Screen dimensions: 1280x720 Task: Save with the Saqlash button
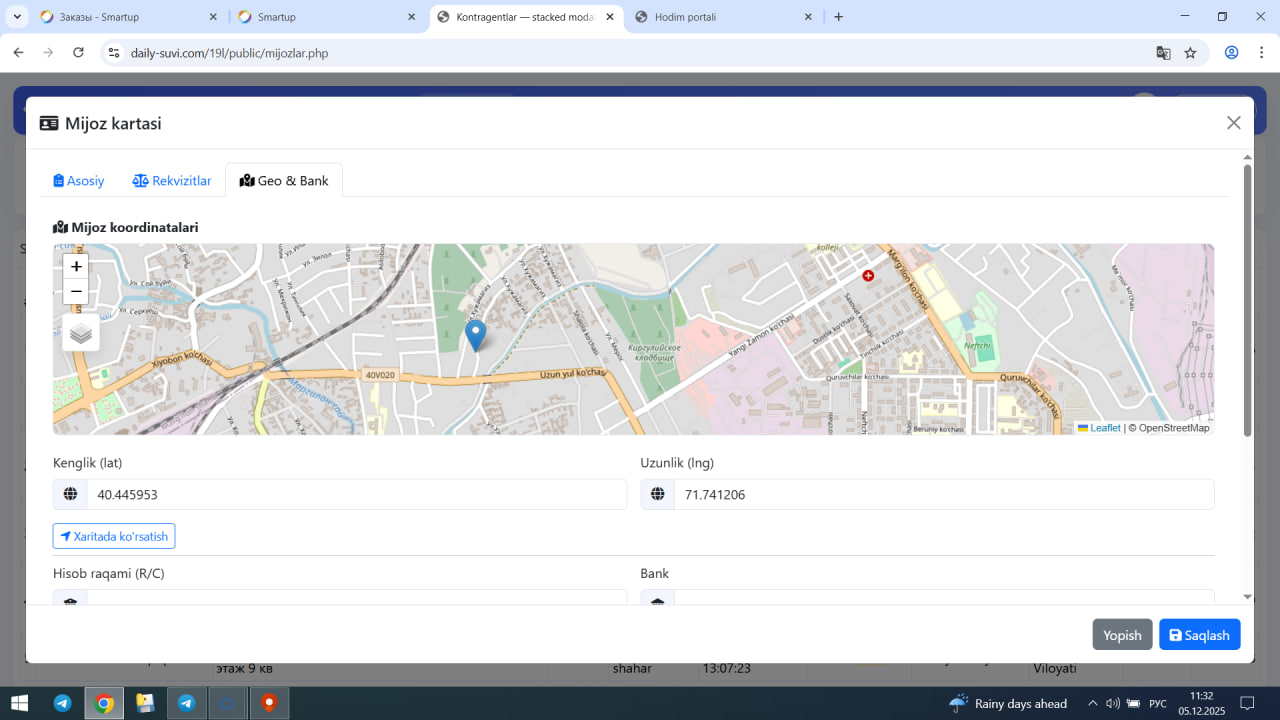click(x=1199, y=635)
